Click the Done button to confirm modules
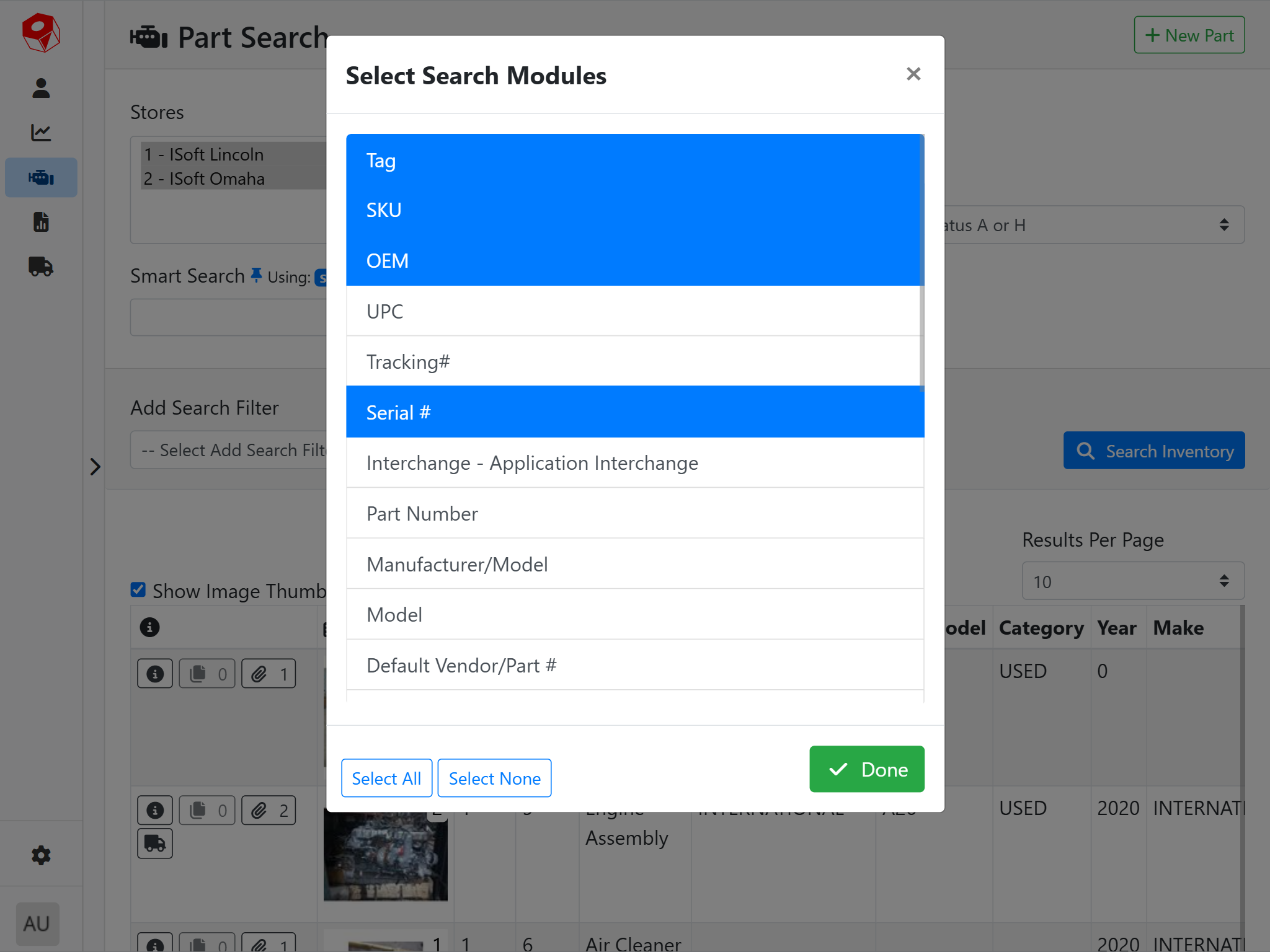The height and width of the screenshot is (952, 1270). coord(866,769)
